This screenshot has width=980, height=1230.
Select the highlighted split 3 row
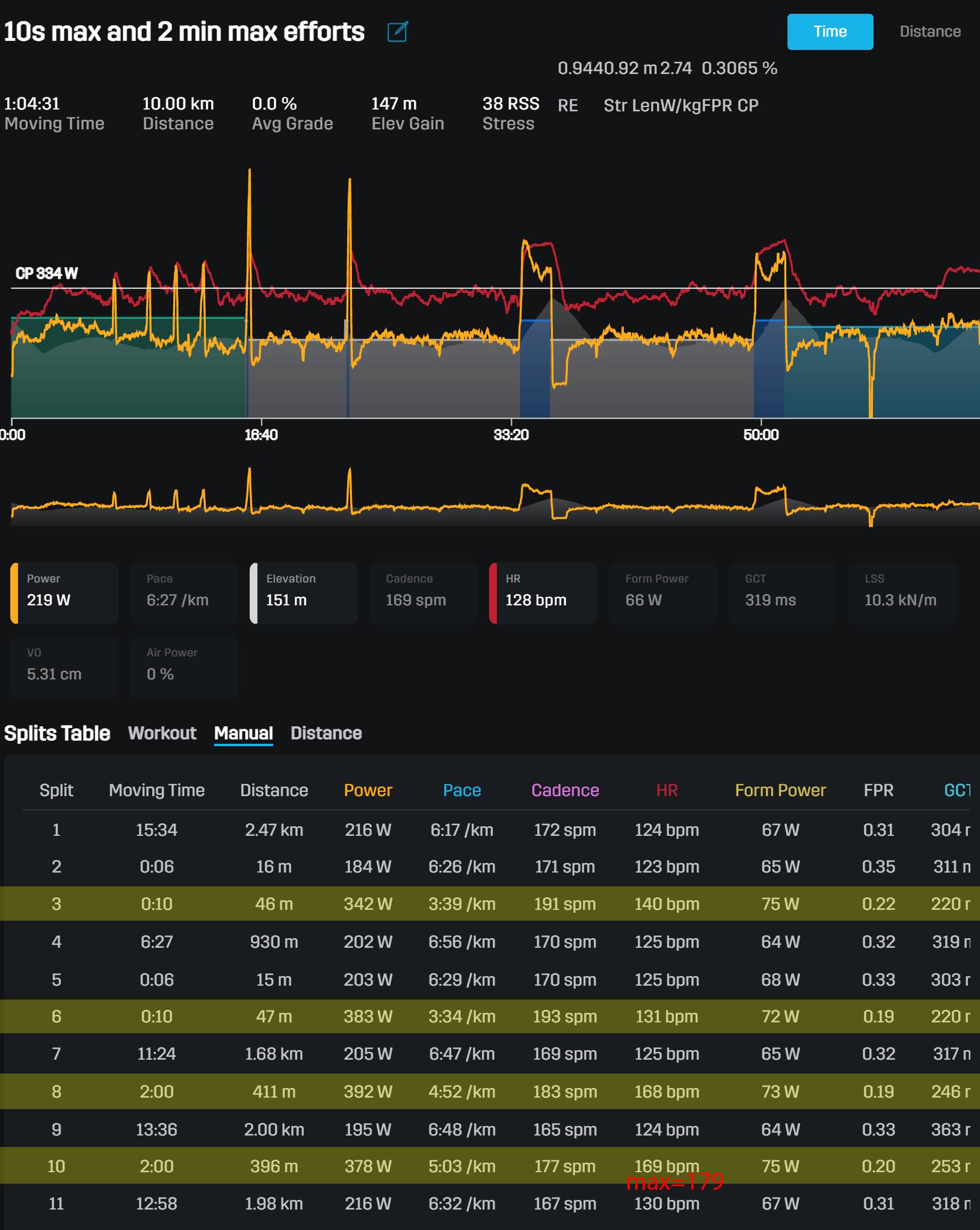point(490,904)
